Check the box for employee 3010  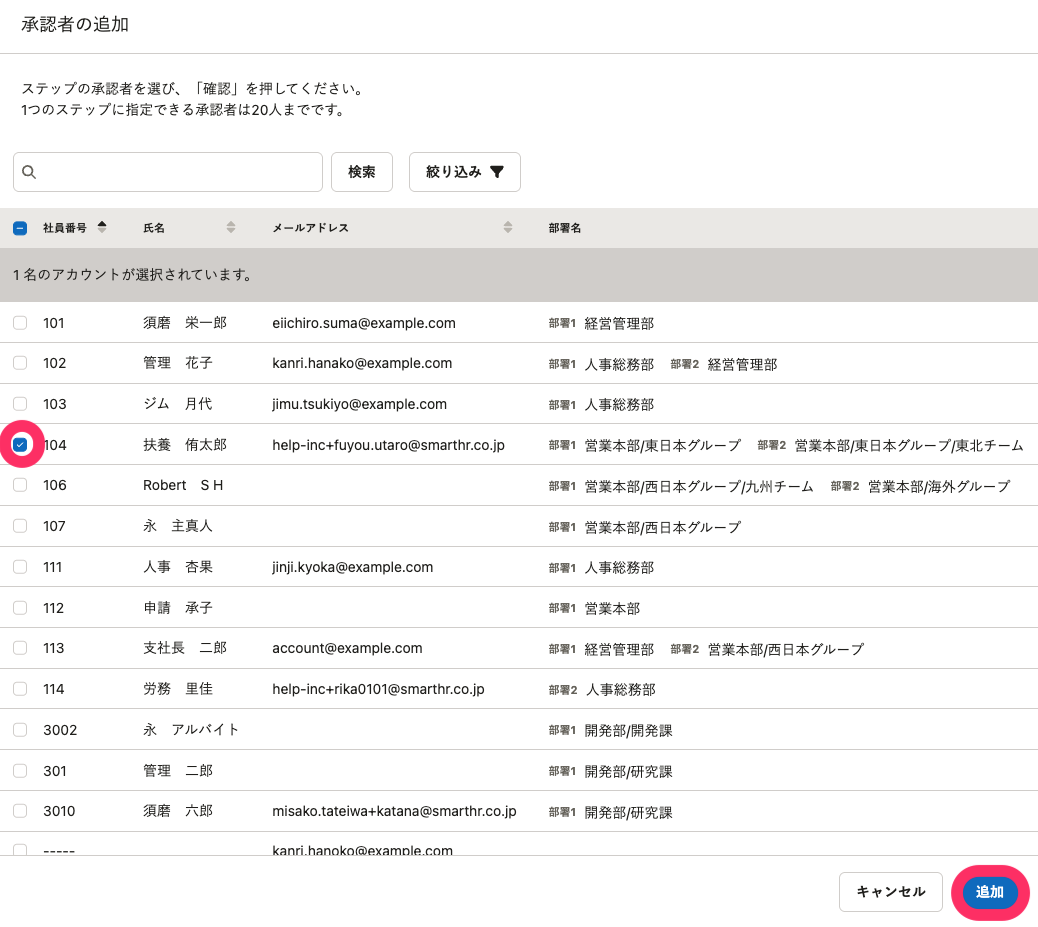click(20, 810)
